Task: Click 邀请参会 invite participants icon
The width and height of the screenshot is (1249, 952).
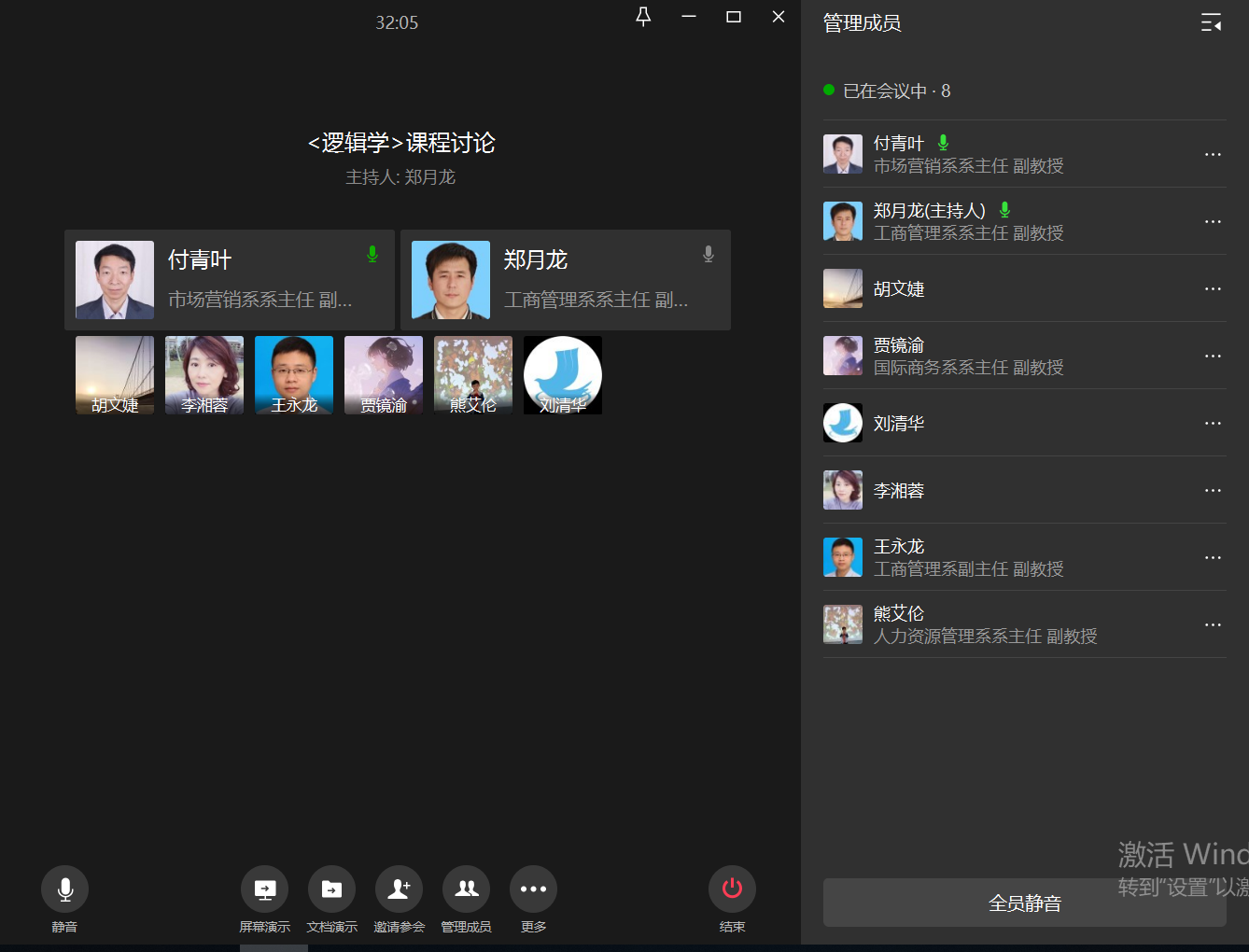Action: [x=399, y=889]
